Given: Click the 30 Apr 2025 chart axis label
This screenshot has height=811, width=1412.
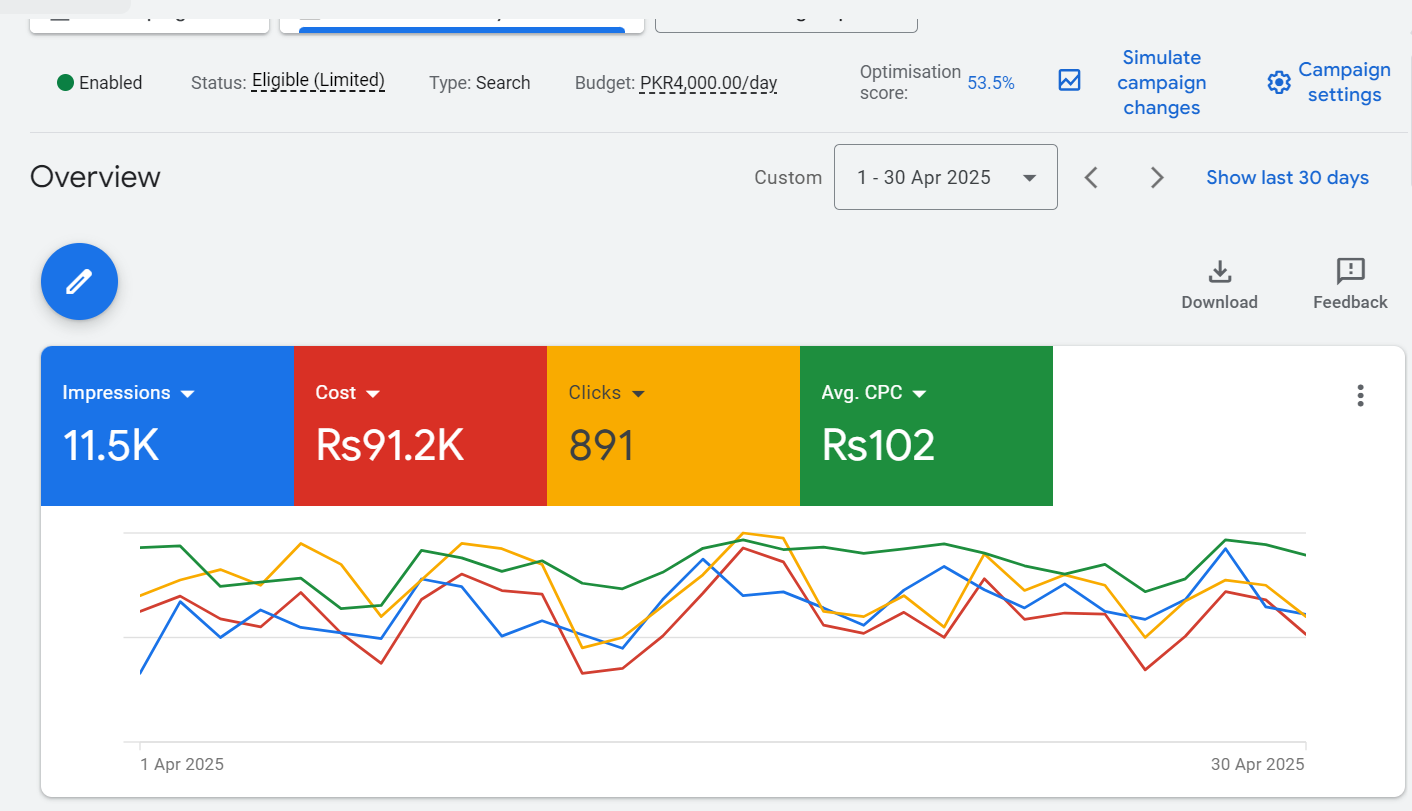Looking at the screenshot, I should point(1257,764).
